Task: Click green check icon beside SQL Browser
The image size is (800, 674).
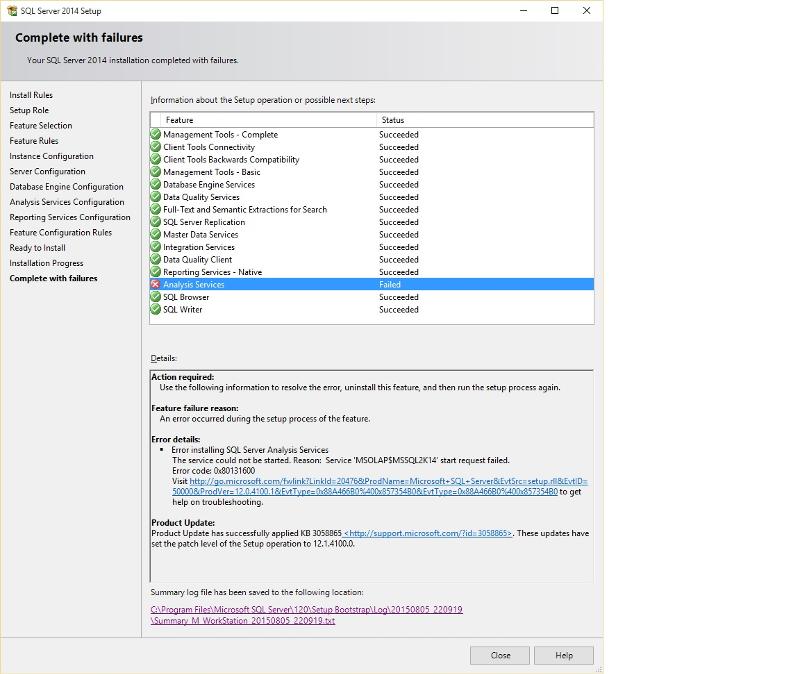Action: tap(156, 297)
